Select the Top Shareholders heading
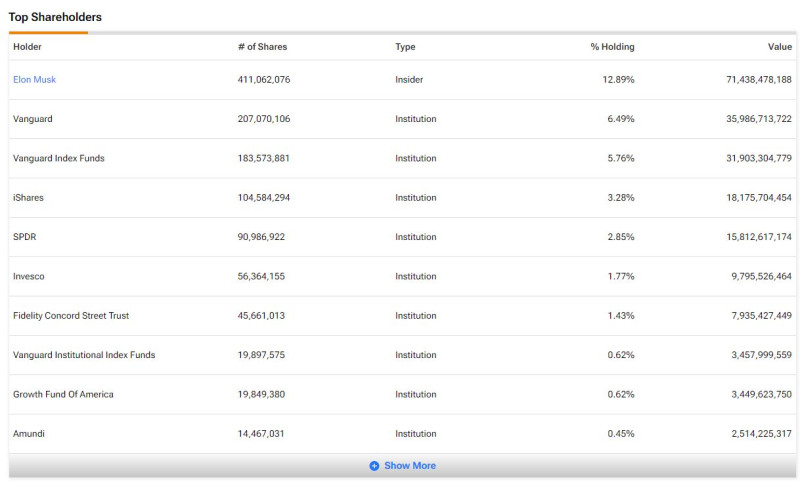The width and height of the screenshot is (800, 482). click(x=55, y=17)
